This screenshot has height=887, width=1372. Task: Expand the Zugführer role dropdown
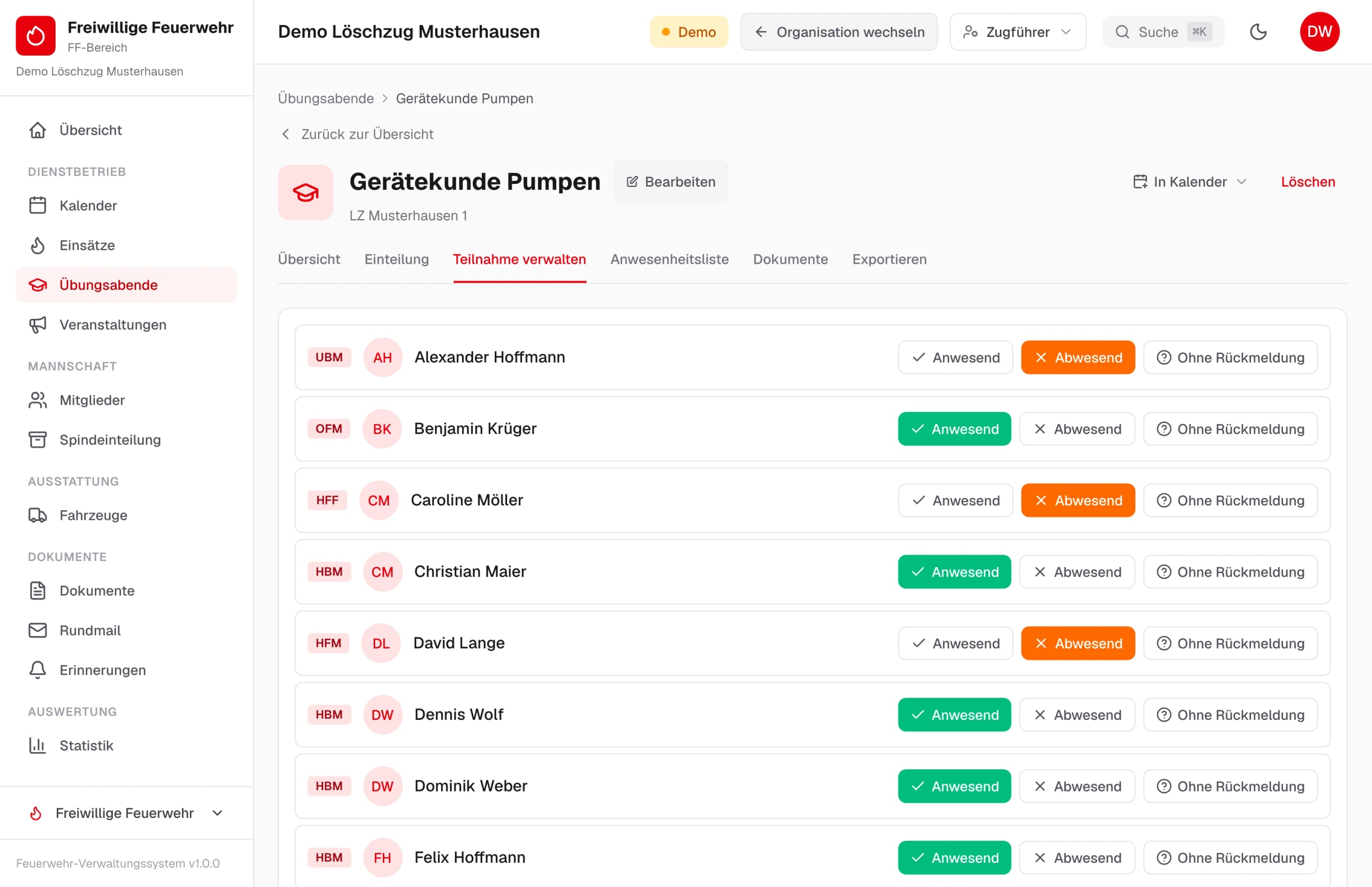(1018, 32)
